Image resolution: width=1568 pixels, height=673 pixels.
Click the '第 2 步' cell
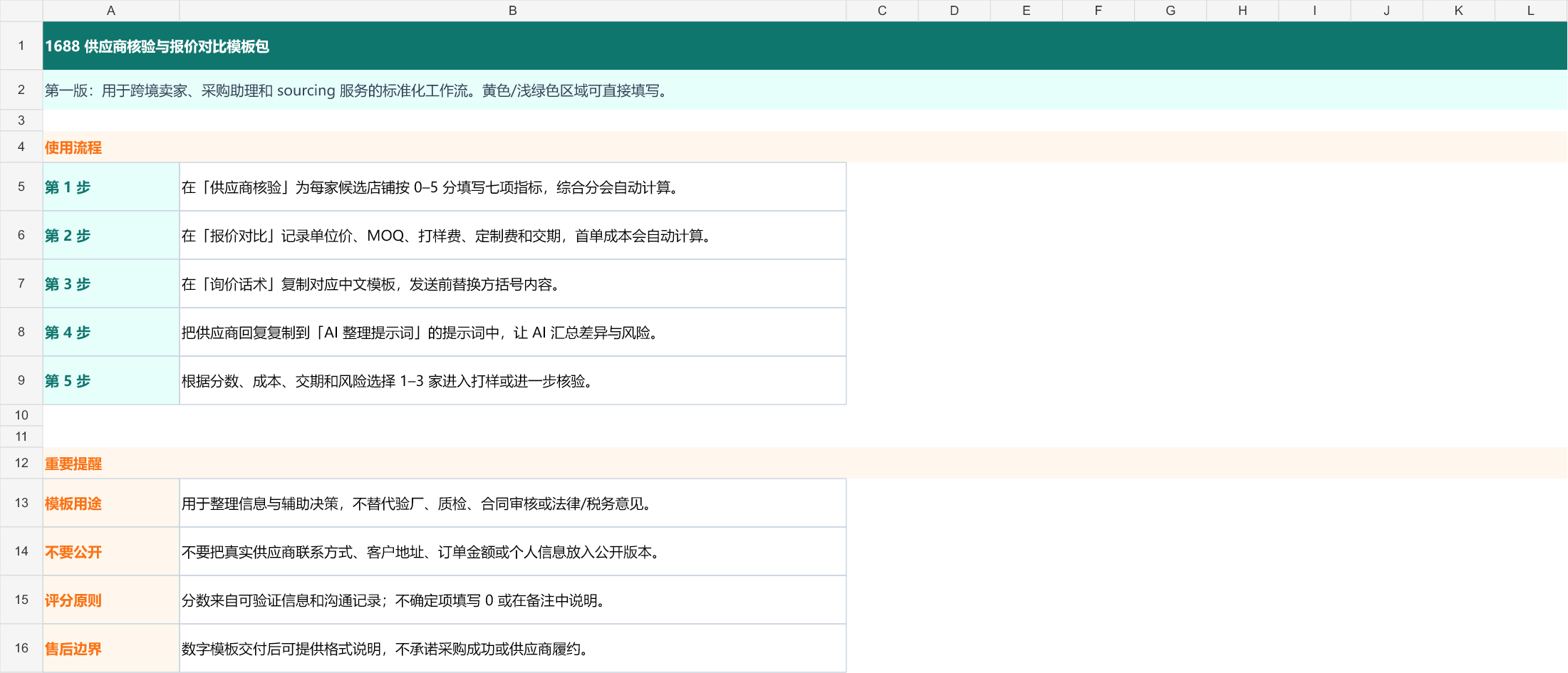point(111,235)
